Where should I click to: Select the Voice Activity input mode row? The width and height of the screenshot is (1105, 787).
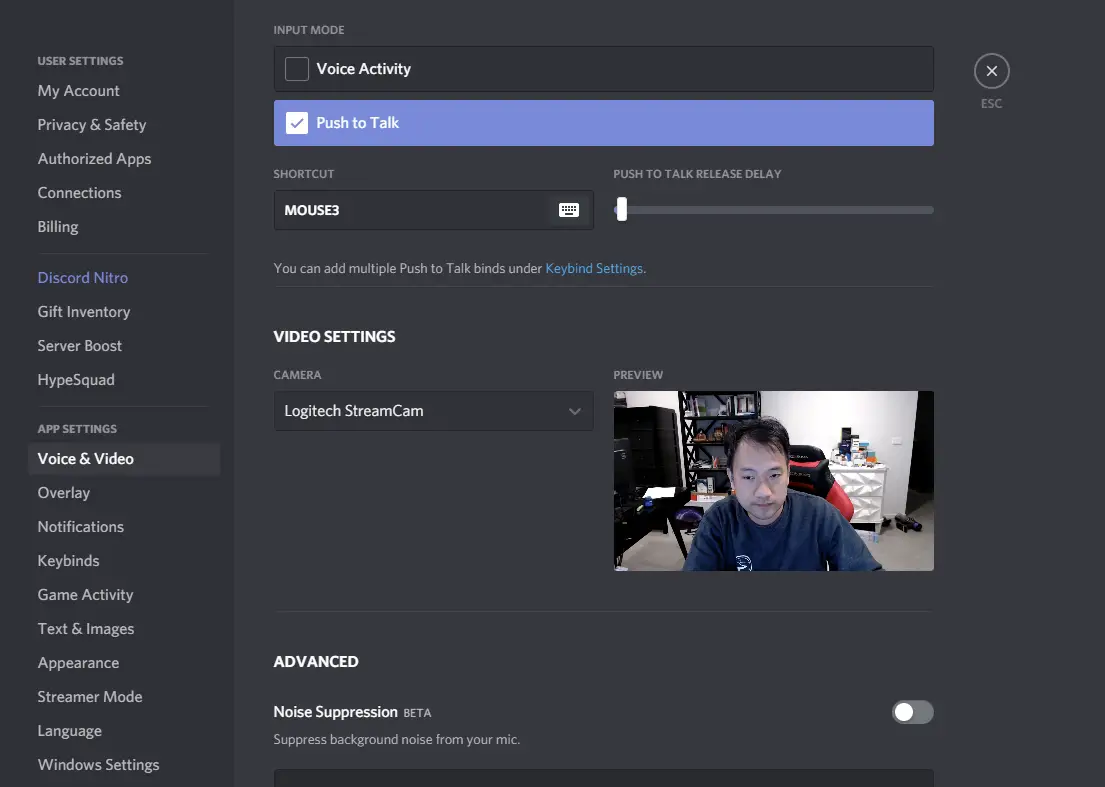tap(604, 69)
